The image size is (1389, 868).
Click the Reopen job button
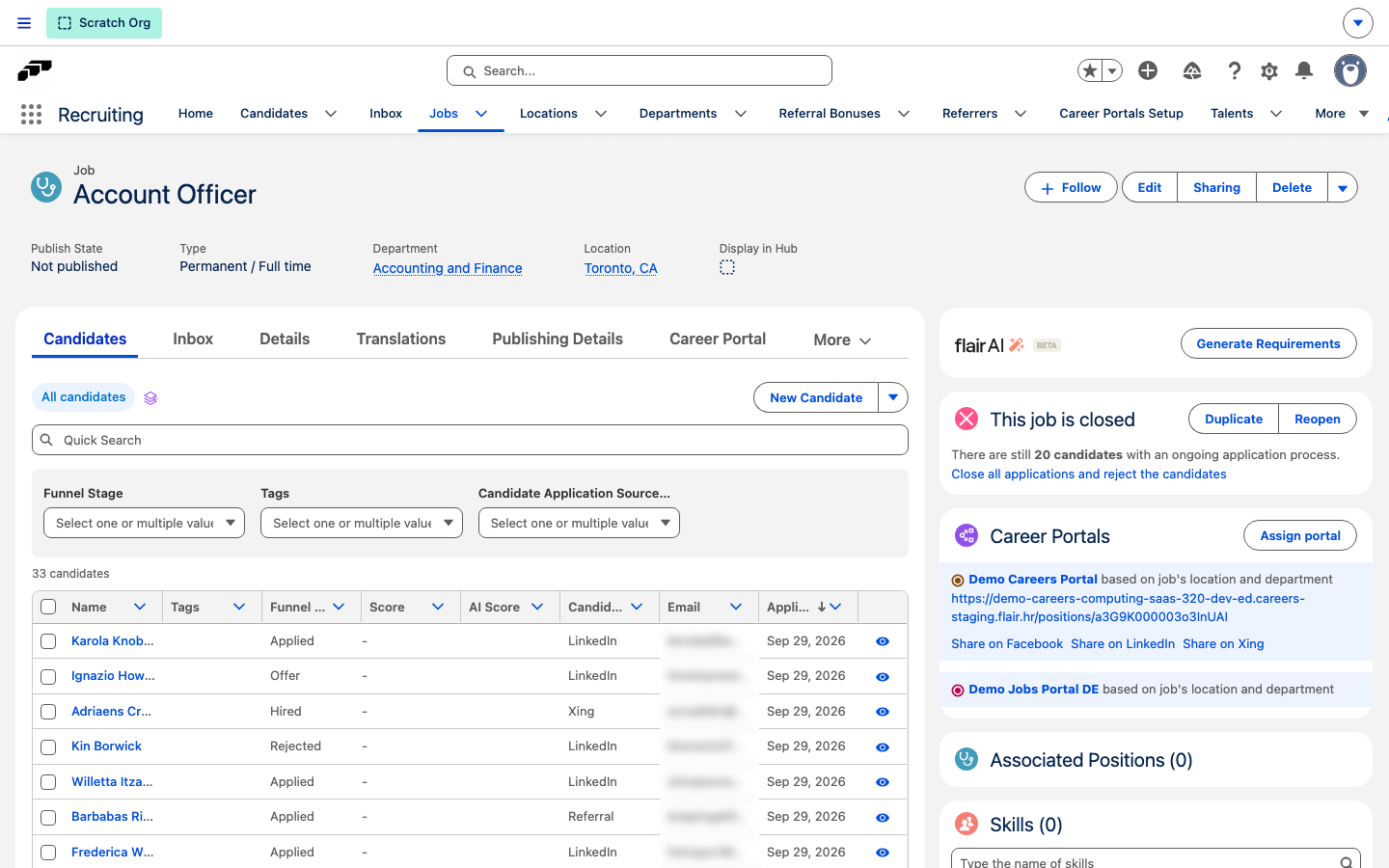(1318, 420)
